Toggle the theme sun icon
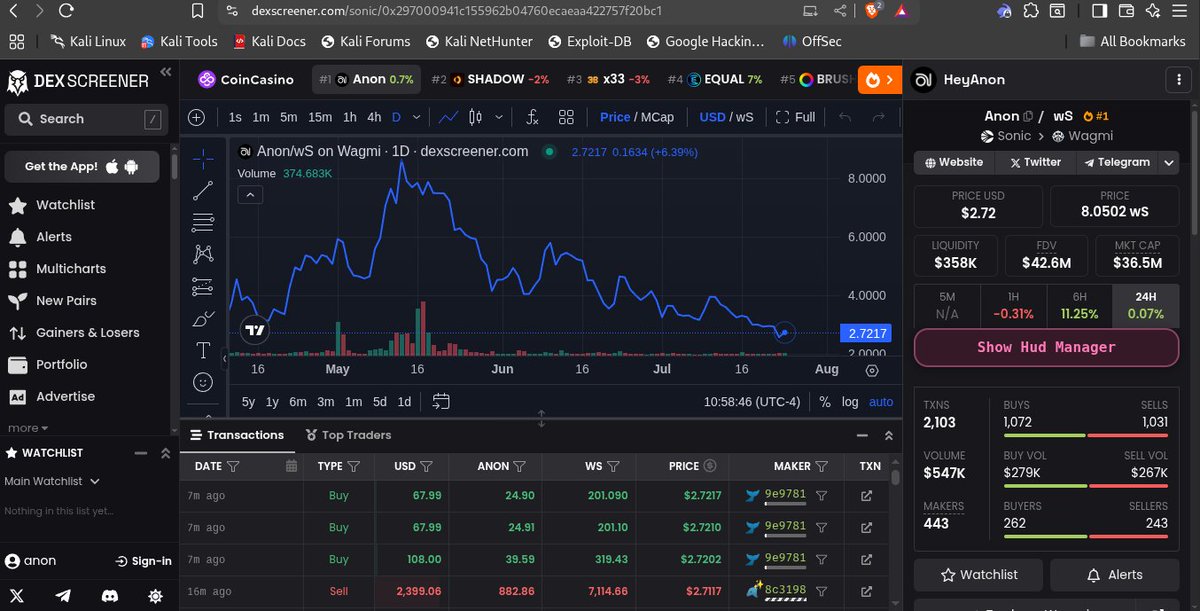The image size is (1200, 611). click(155, 595)
